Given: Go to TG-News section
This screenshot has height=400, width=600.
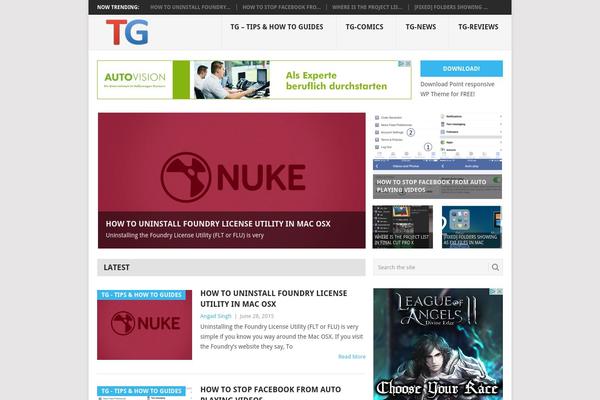Looking at the screenshot, I should tap(421, 27).
